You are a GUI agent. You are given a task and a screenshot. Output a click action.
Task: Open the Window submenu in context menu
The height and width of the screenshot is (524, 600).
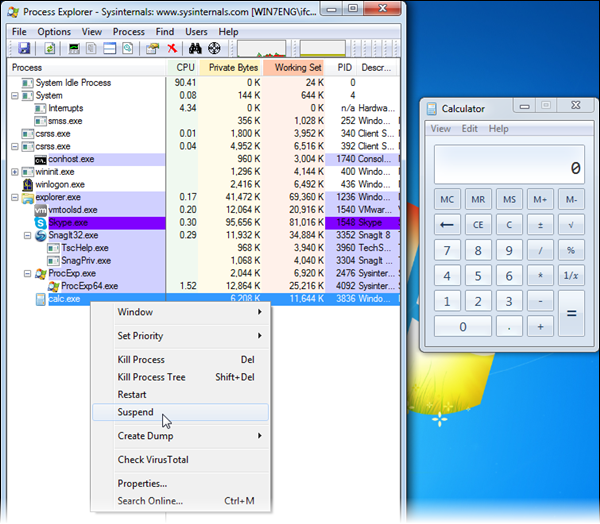pos(180,312)
